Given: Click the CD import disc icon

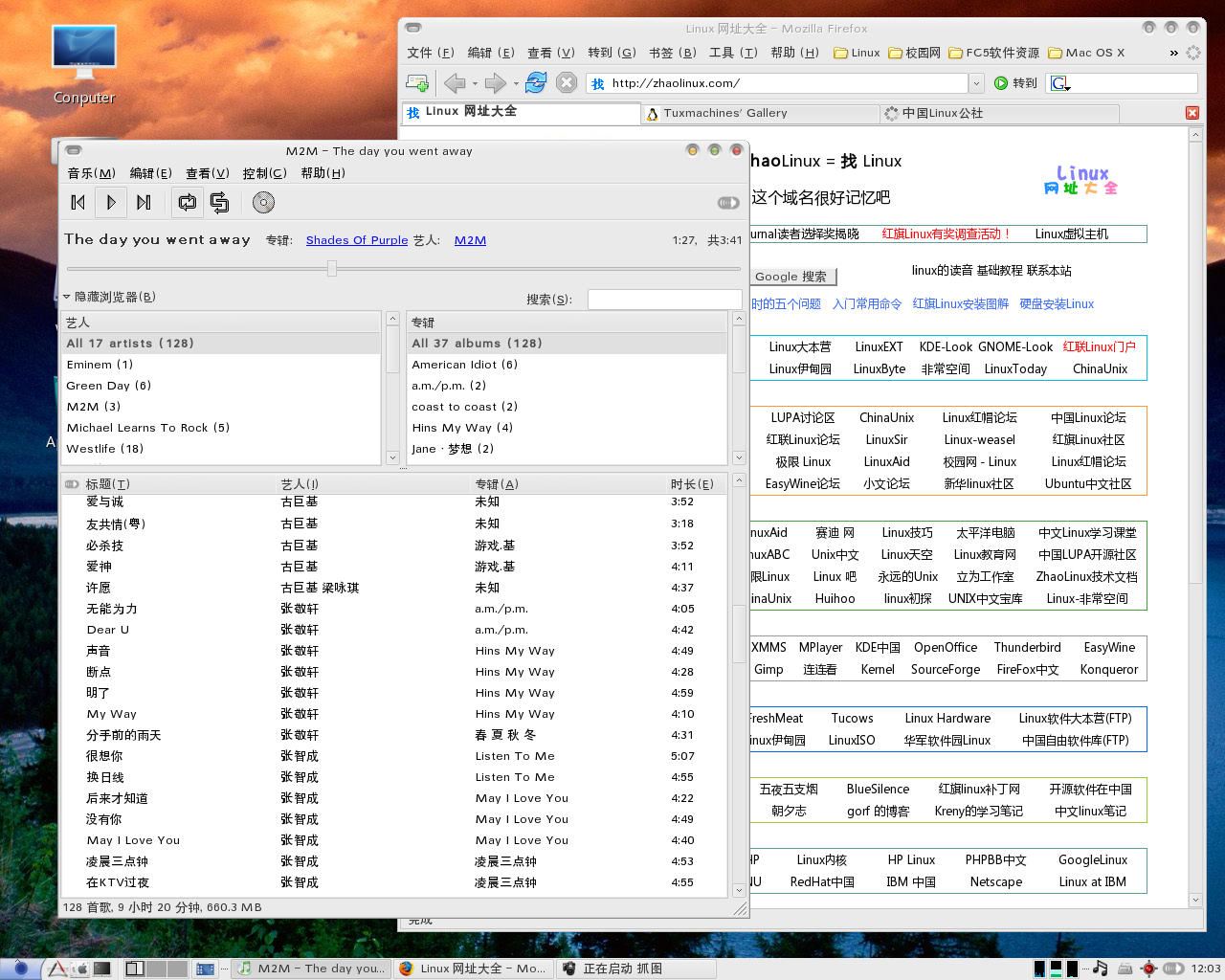Looking at the screenshot, I should click(x=263, y=202).
